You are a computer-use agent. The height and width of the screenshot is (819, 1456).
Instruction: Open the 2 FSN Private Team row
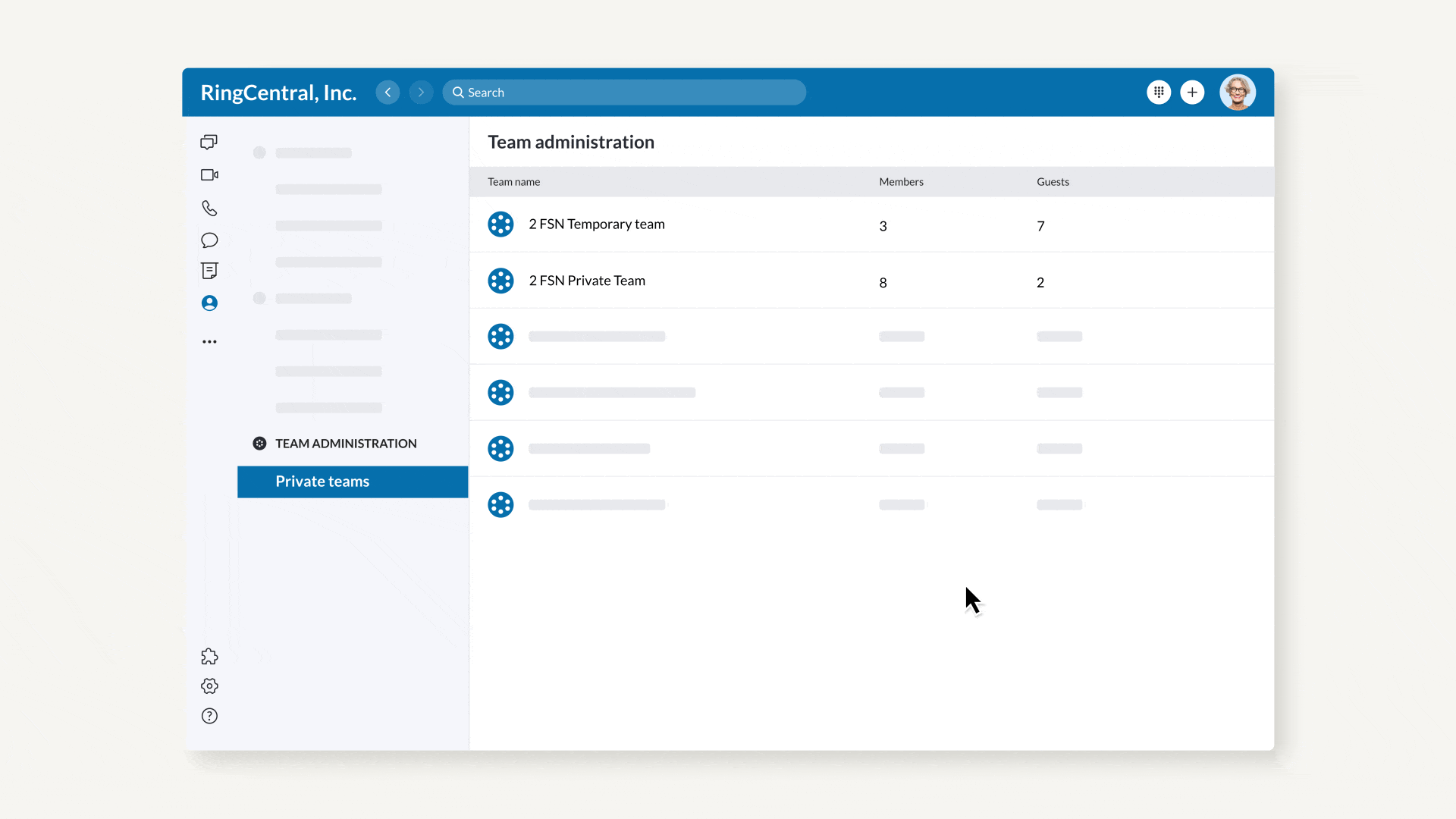tap(587, 281)
